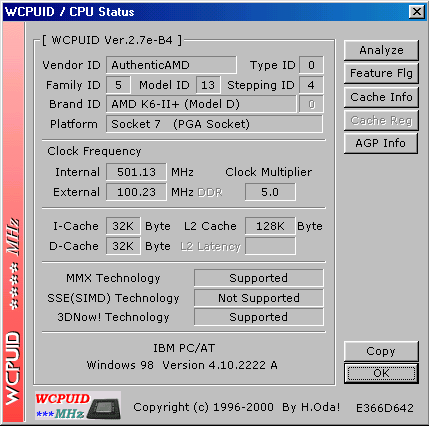Click the MMX Technology Supported field

pos(259,278)
